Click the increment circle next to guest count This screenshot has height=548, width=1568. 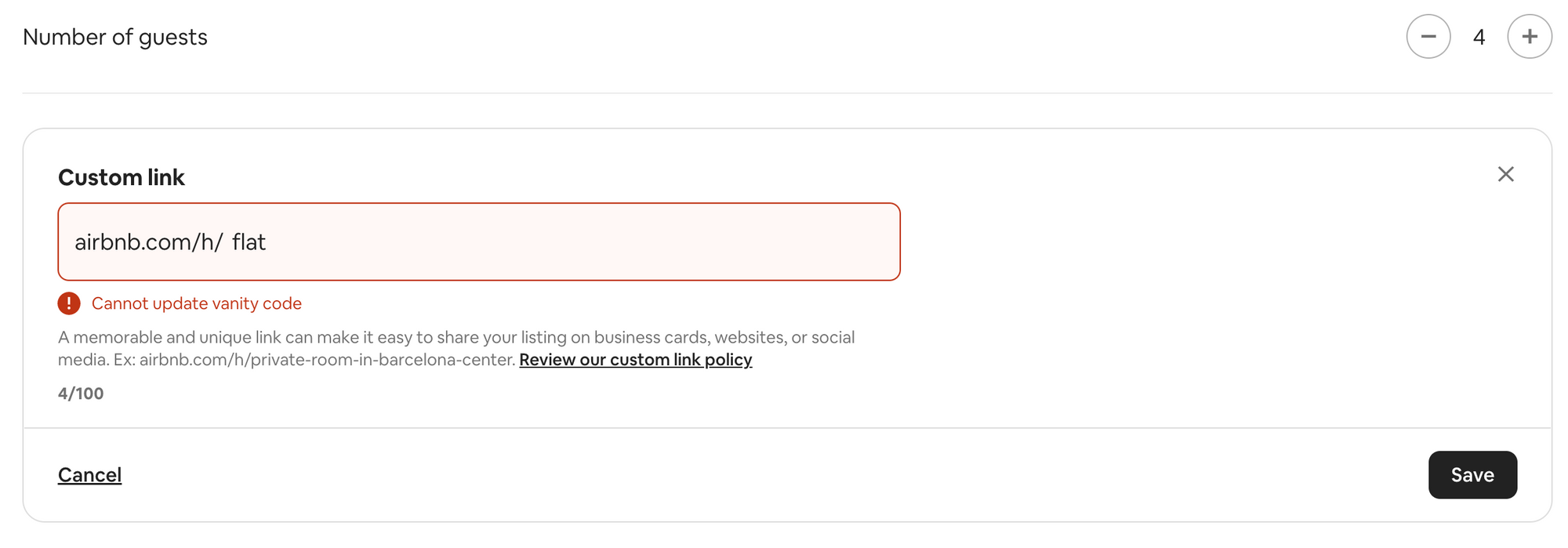point(1530,36)
